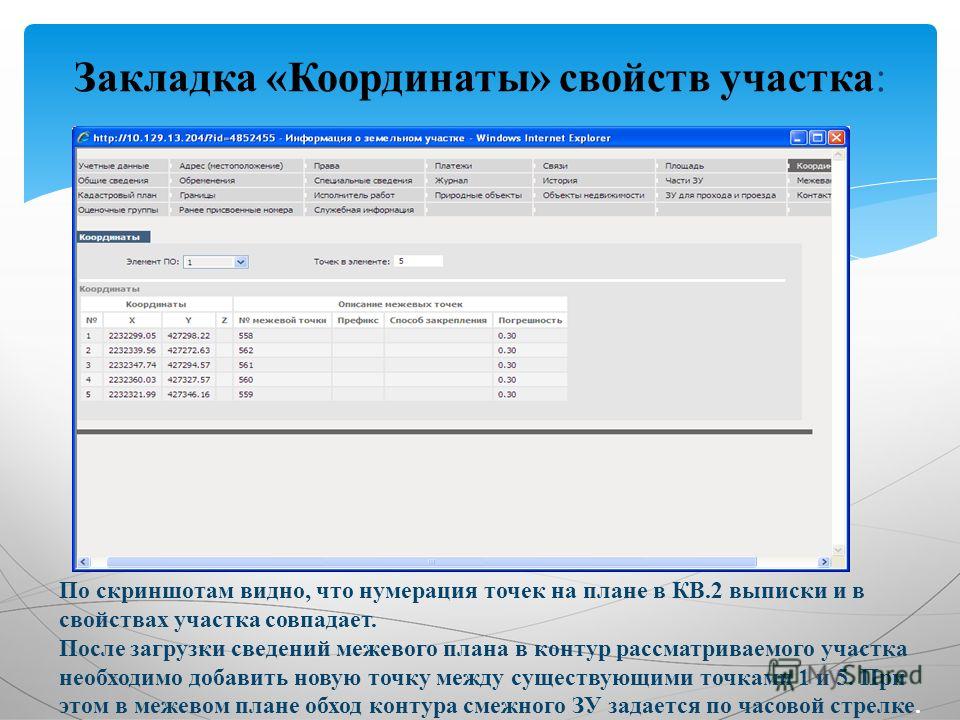Click the Префикс column header
The height and width of the screenshot is (720, 960).
(x=358, y=320)
